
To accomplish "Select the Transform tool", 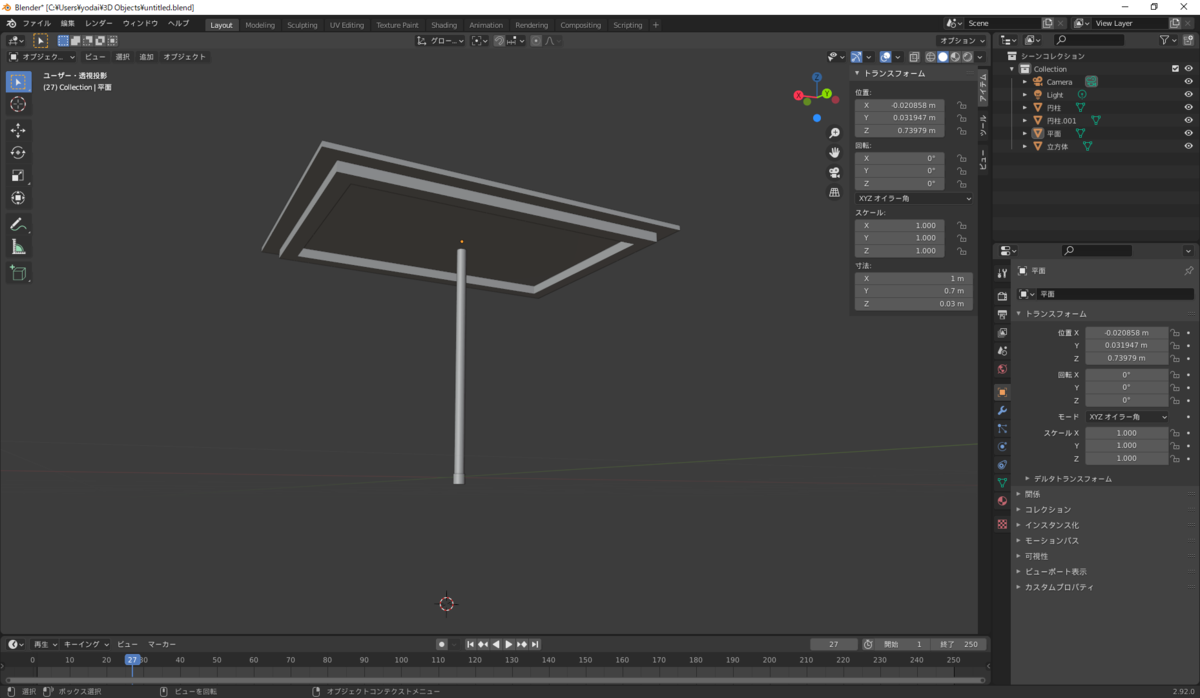I will coord(18,198).
